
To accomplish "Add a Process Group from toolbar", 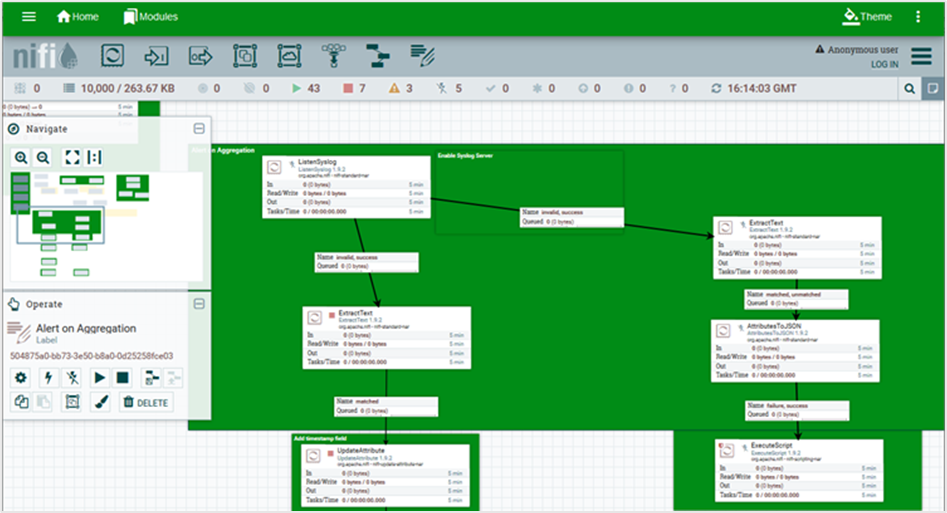I will point(245,55).
